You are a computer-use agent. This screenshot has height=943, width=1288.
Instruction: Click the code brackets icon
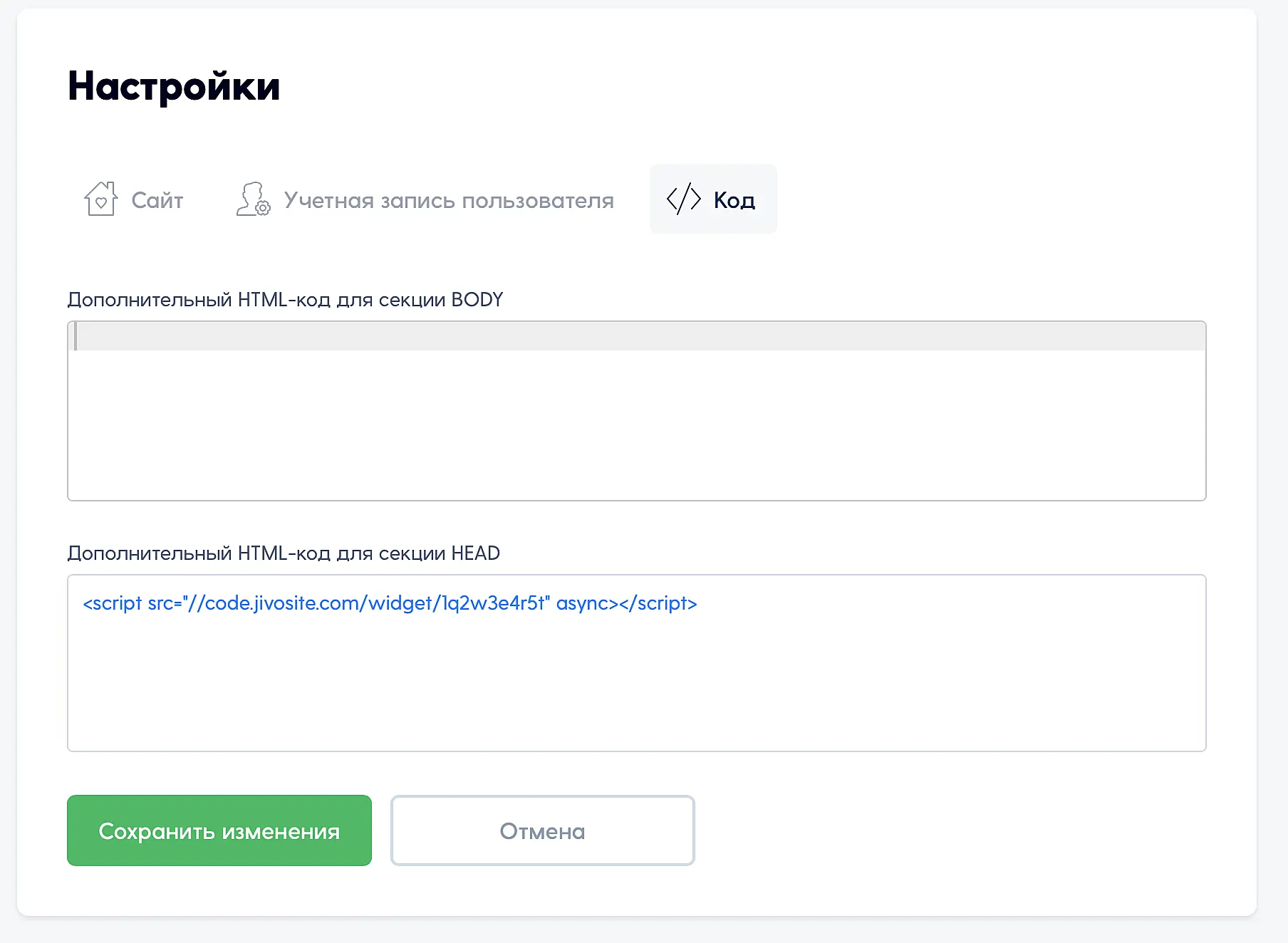point(684,199)
